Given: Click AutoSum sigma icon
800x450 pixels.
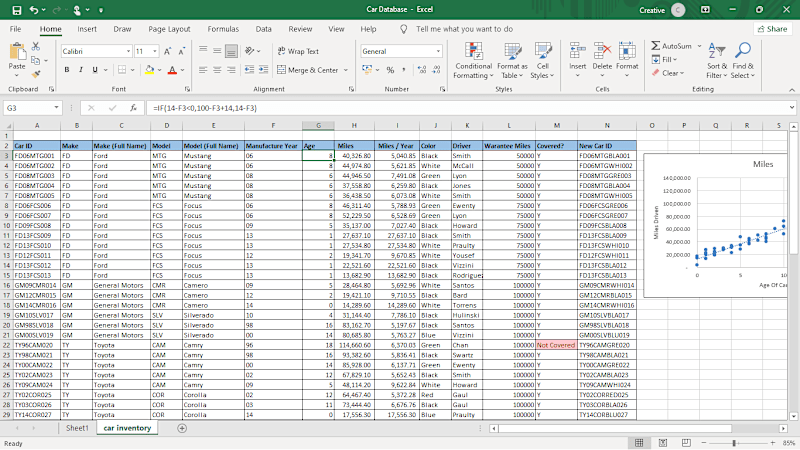Looking at the screenshot, I should click(656, 46).
